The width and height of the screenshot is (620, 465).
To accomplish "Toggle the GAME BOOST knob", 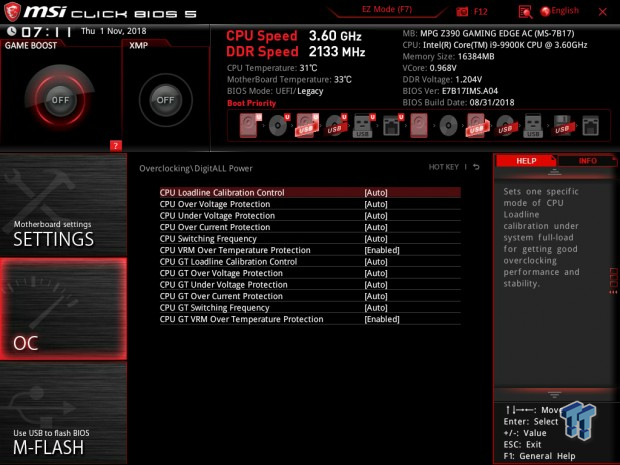I will click(x=60, y=100).
